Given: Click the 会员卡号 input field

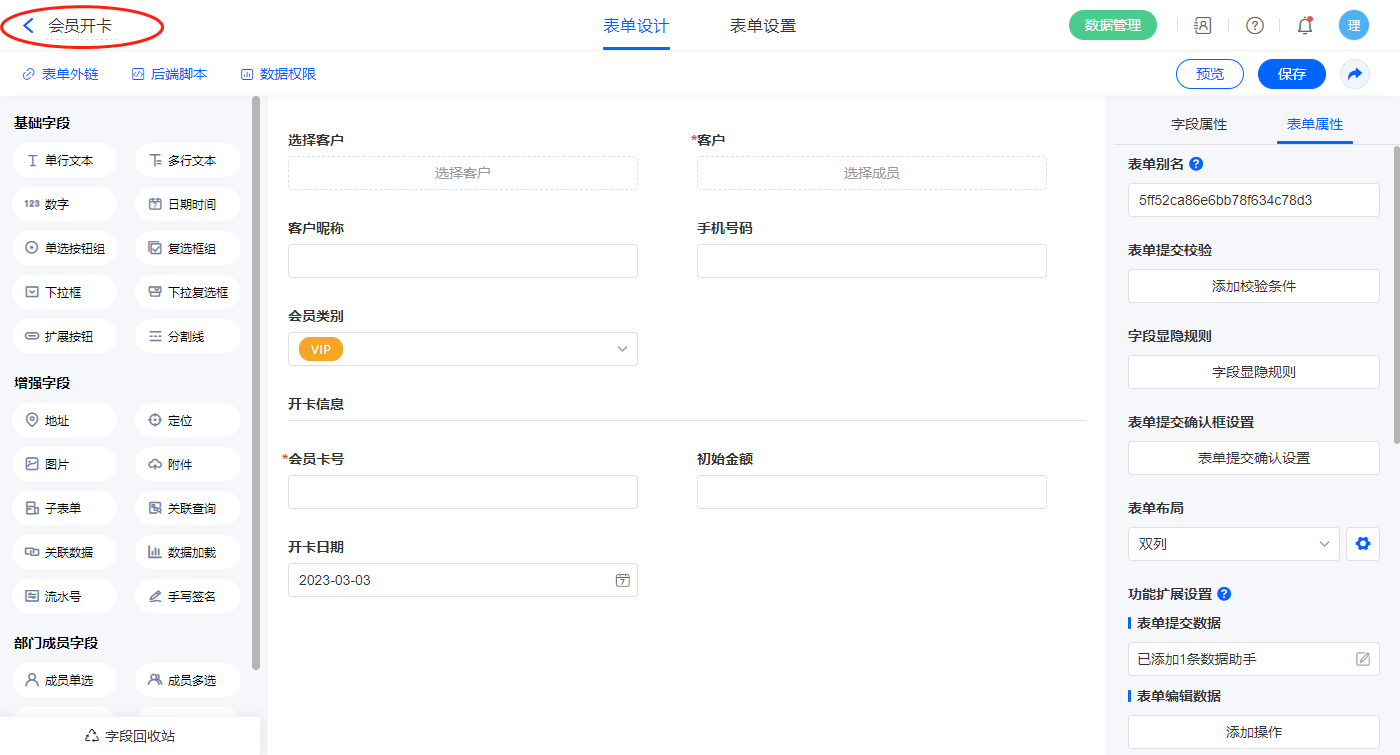Looking at the screenshot, I should coord(462,492).
